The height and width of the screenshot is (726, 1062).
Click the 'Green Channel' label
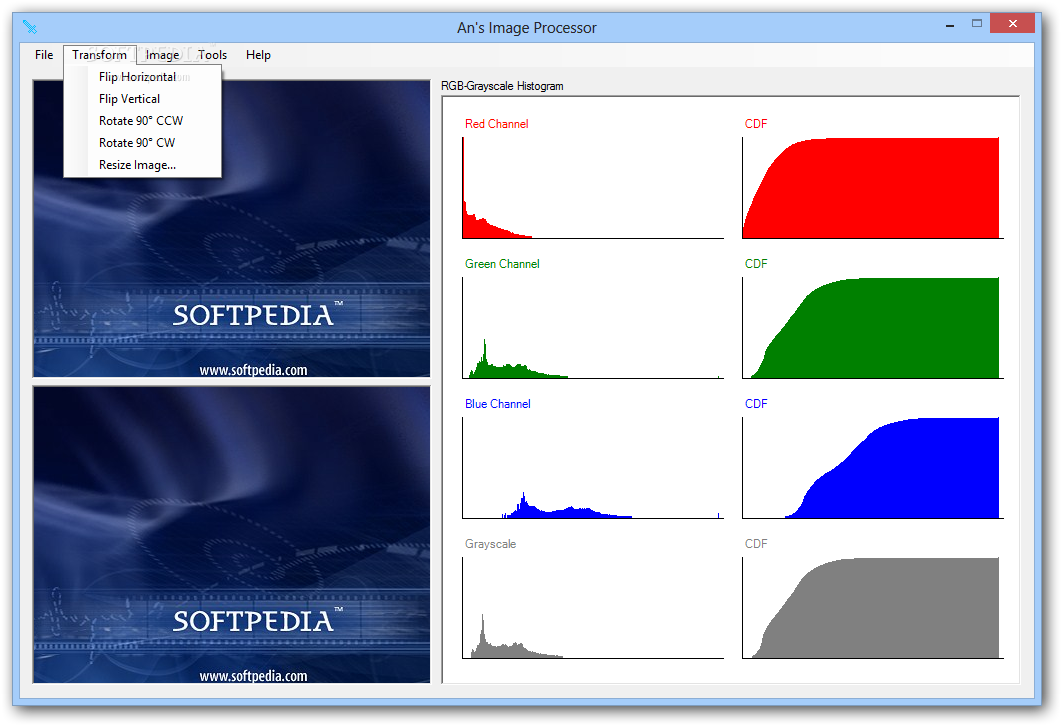point(502,264)
